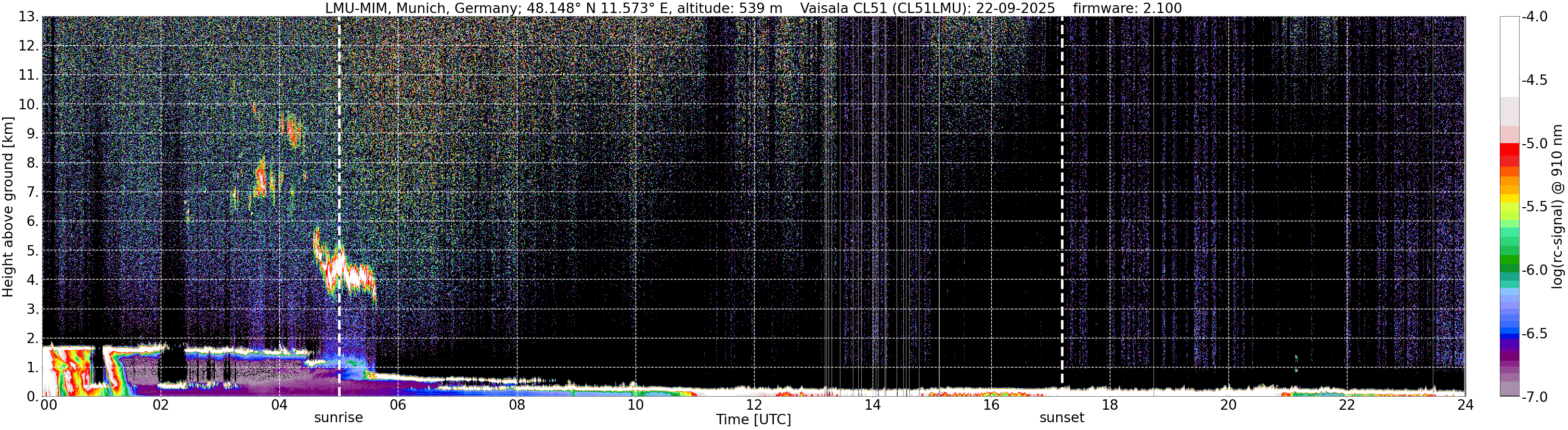Click the '12' time axis tick label
1568x430 pixels.
(754, 405)
